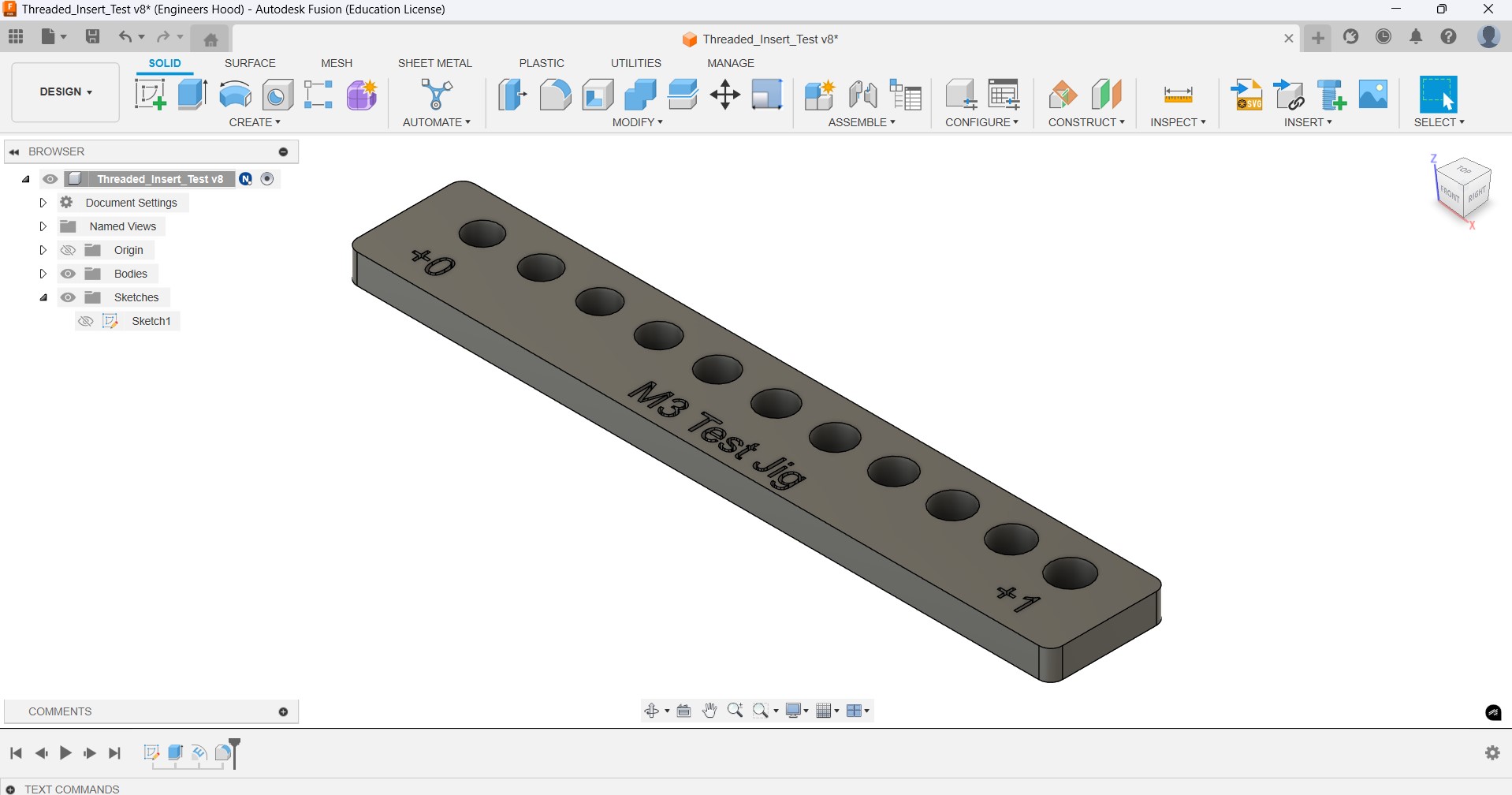Activate the component radio button

point(267,179)
